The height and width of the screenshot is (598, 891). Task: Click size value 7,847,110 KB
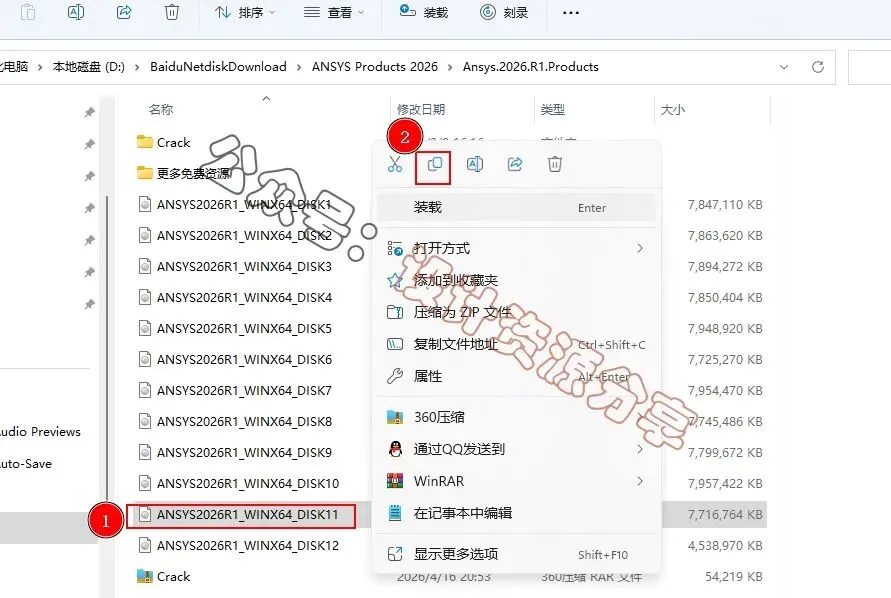point(725,205)
